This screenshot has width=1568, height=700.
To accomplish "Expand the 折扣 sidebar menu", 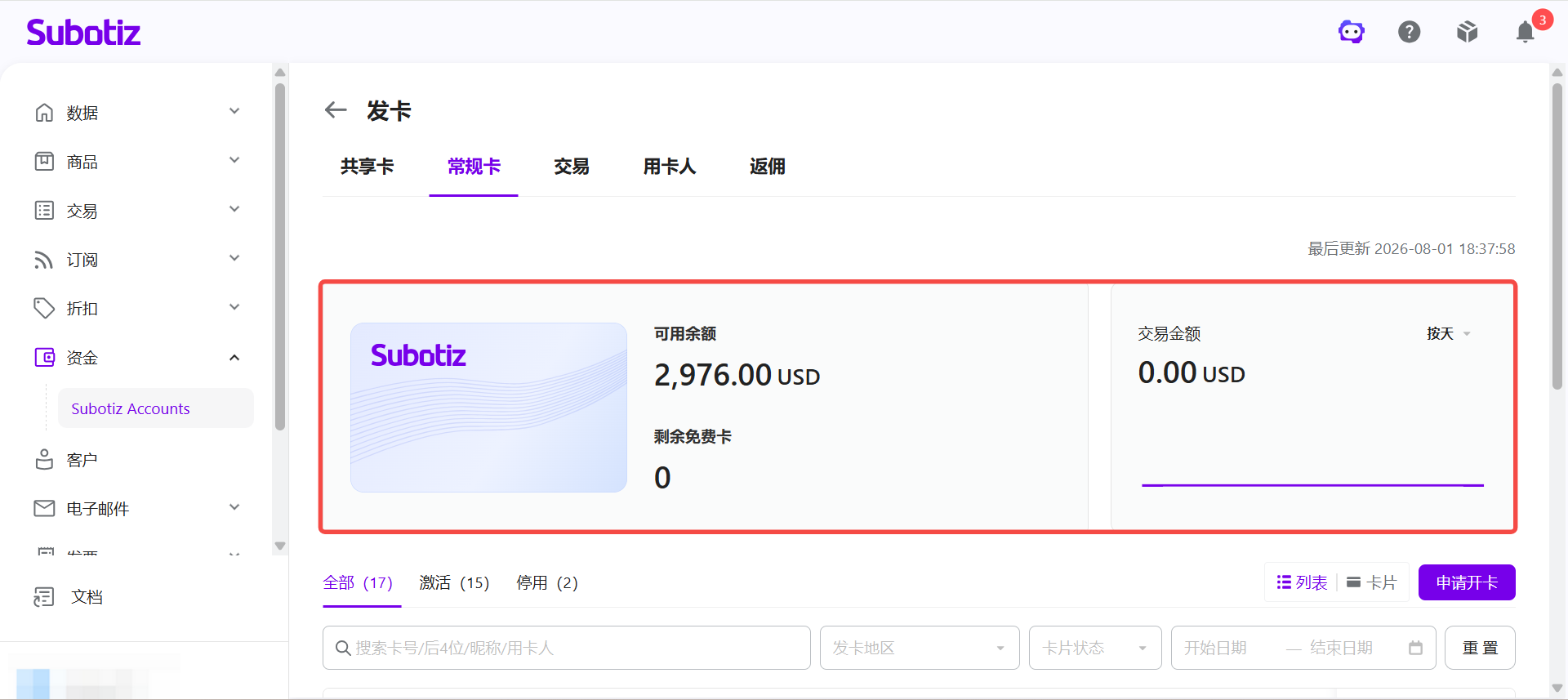I will click(x=234, y=308).
